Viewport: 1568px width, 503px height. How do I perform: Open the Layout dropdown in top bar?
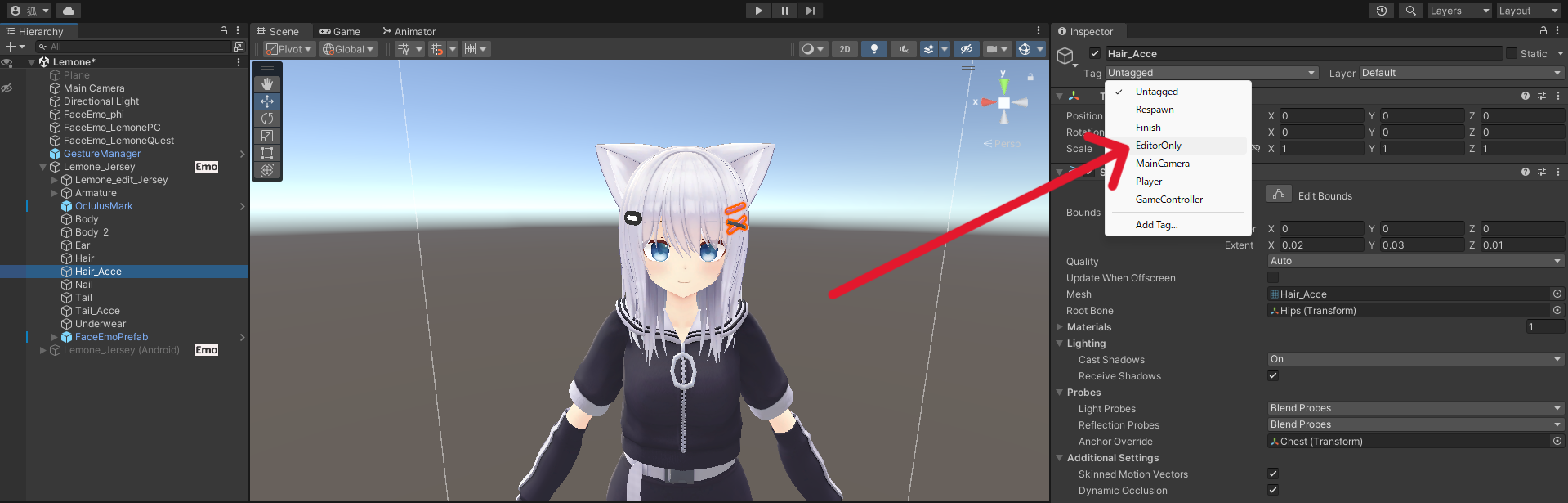pos(1529,11)
